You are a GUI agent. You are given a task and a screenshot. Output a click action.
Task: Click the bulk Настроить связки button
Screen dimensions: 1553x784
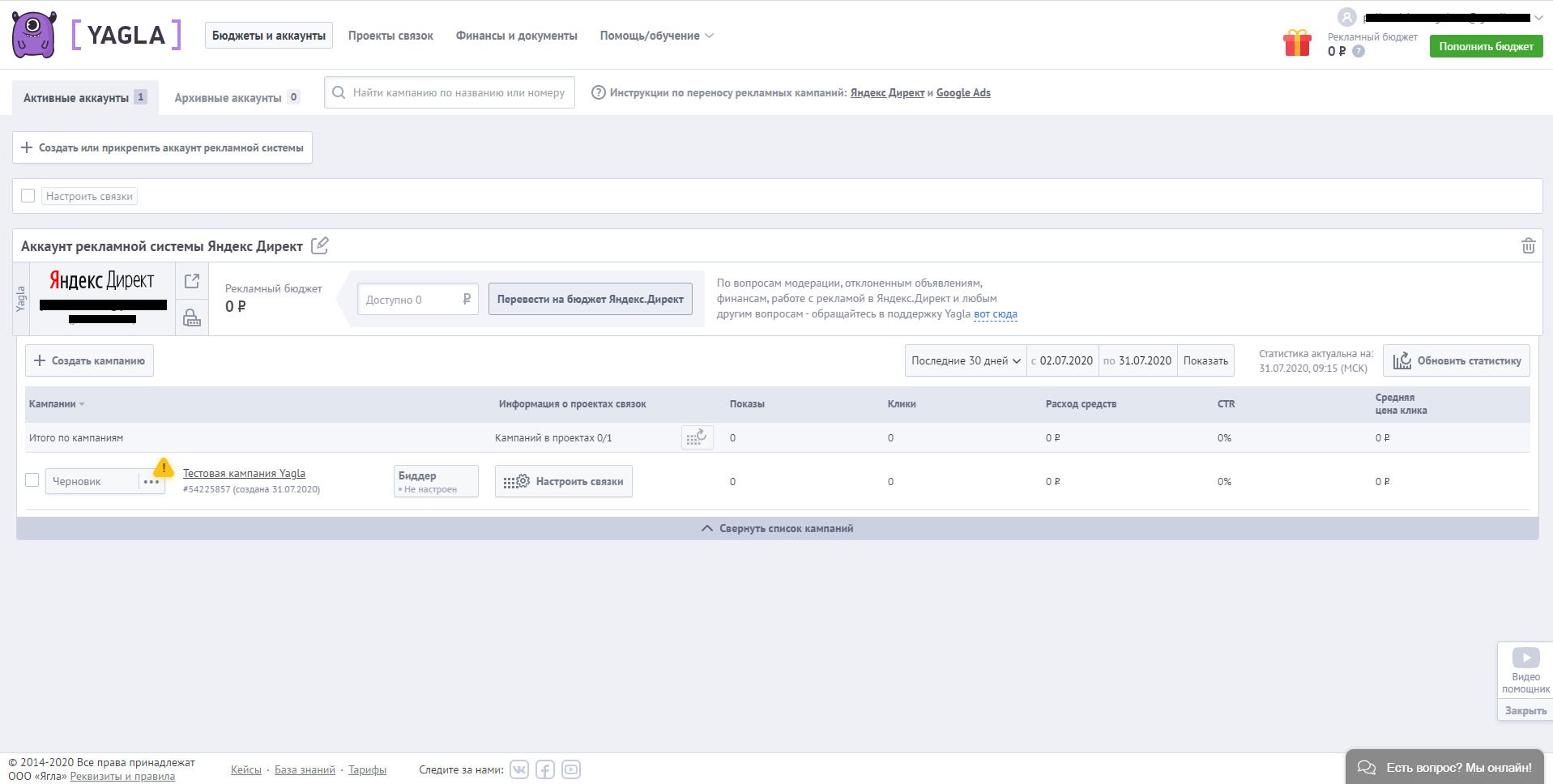[x=89, y=196]
